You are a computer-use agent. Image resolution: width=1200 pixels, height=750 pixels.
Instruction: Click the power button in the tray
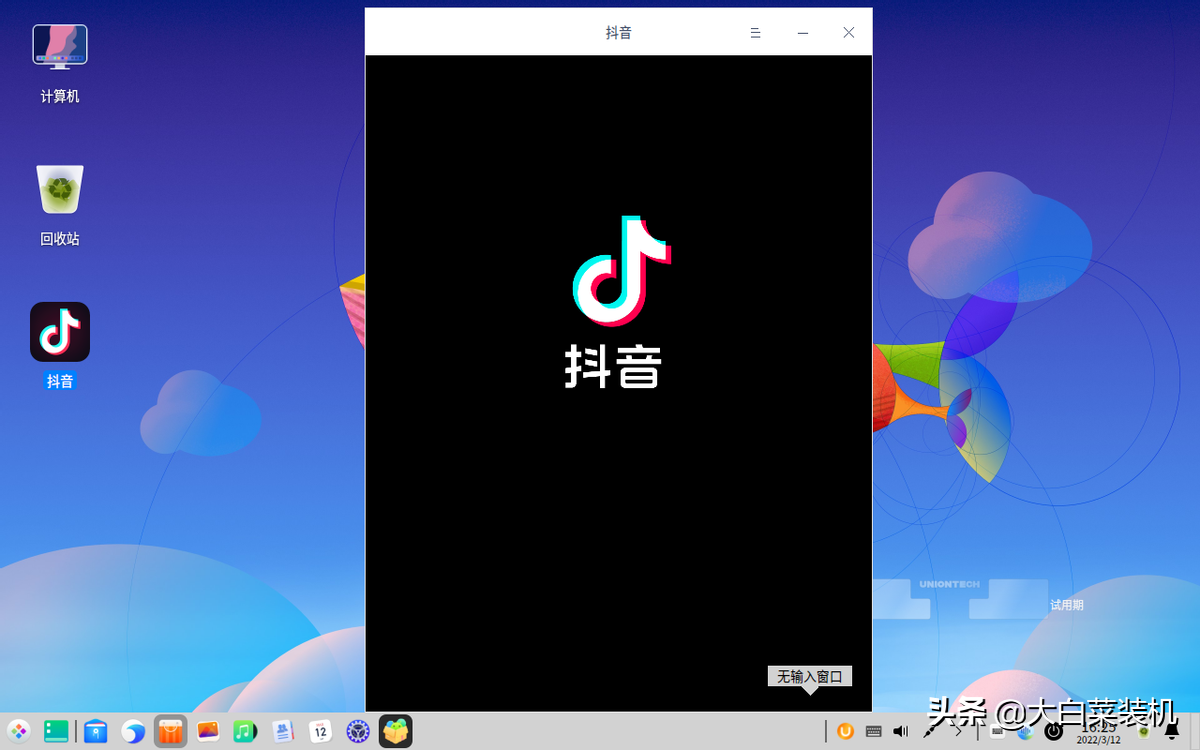(1053, 731)
